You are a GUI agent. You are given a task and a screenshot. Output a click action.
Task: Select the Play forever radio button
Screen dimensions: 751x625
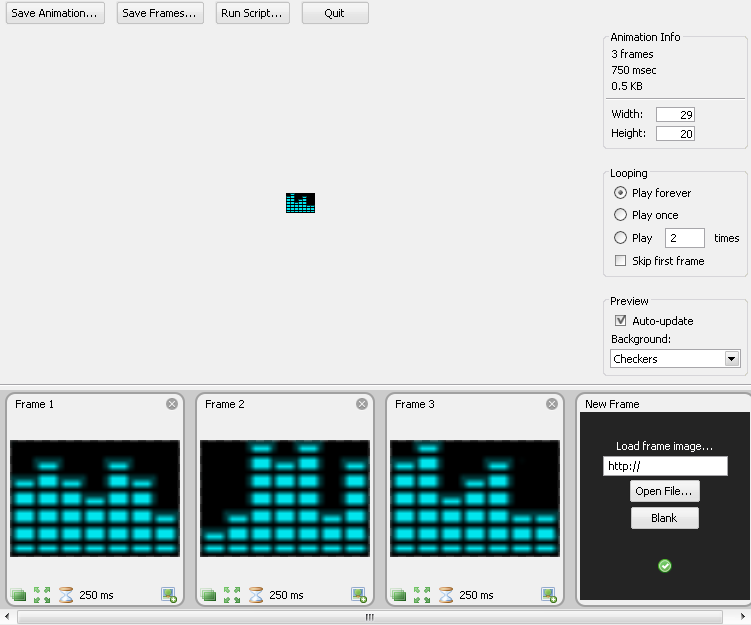click(621, 193)
